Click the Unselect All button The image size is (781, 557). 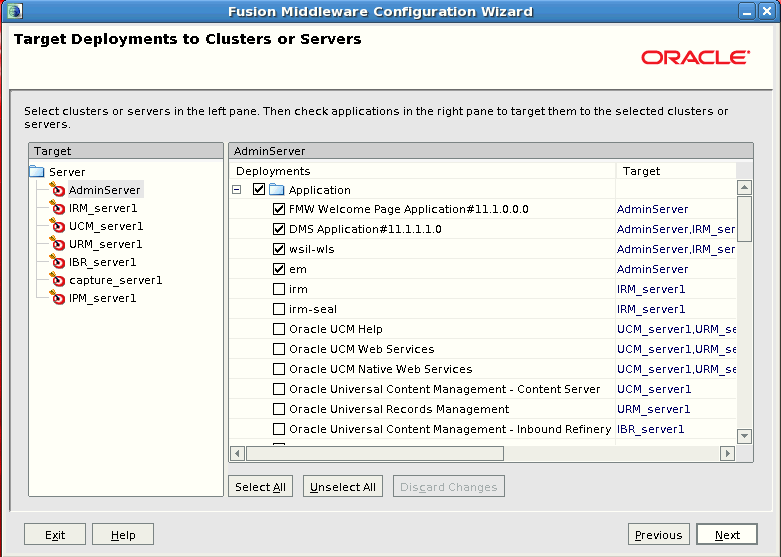(343, 487)
